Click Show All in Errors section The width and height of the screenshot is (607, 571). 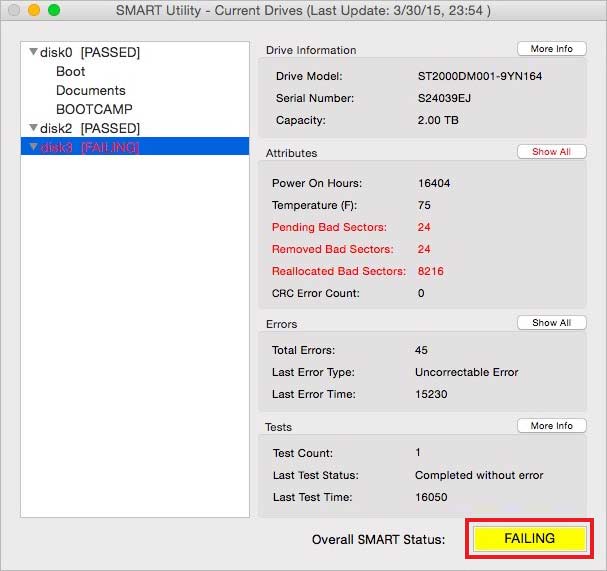pos(551,323)
